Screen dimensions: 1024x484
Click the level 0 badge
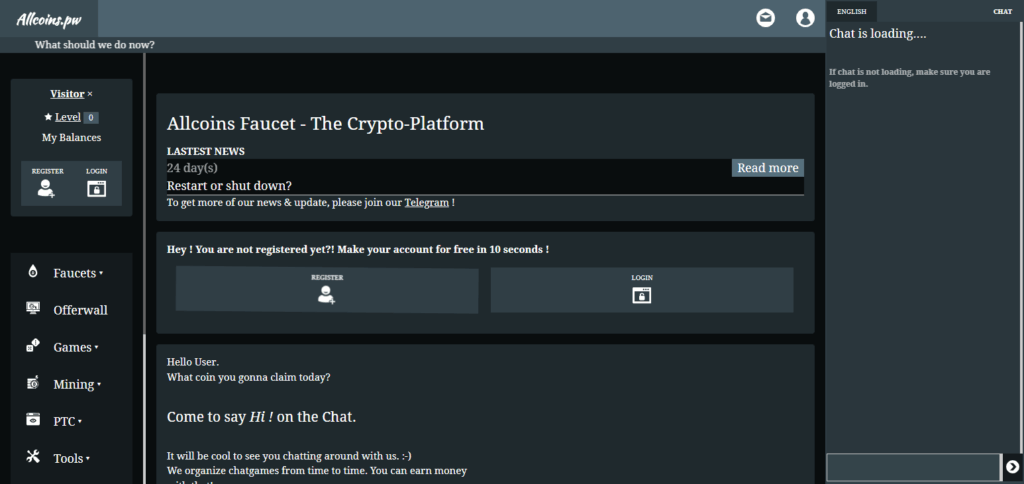point(91,118)
